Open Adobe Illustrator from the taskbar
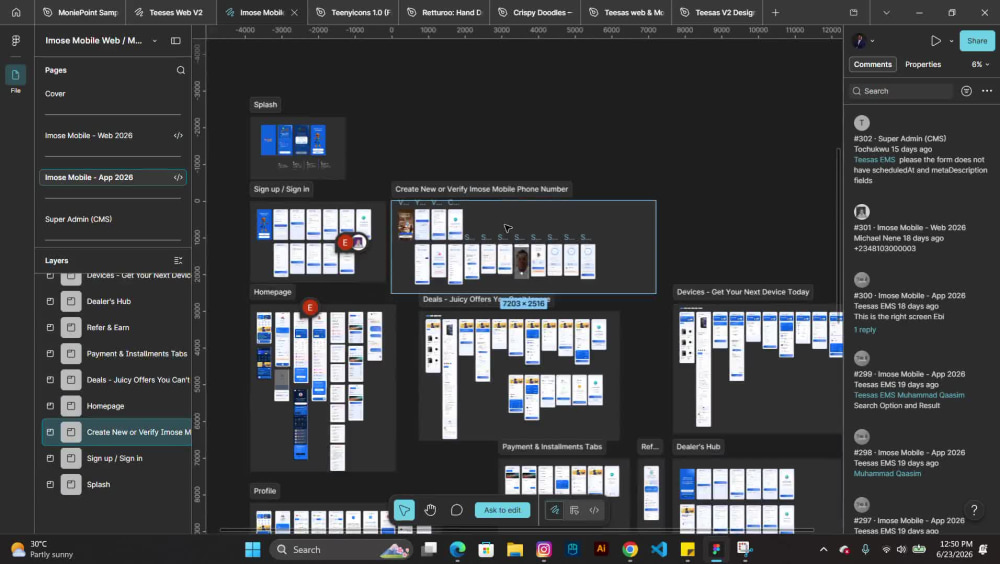This screenshot has width=1000, height=564. pos(601,549)
